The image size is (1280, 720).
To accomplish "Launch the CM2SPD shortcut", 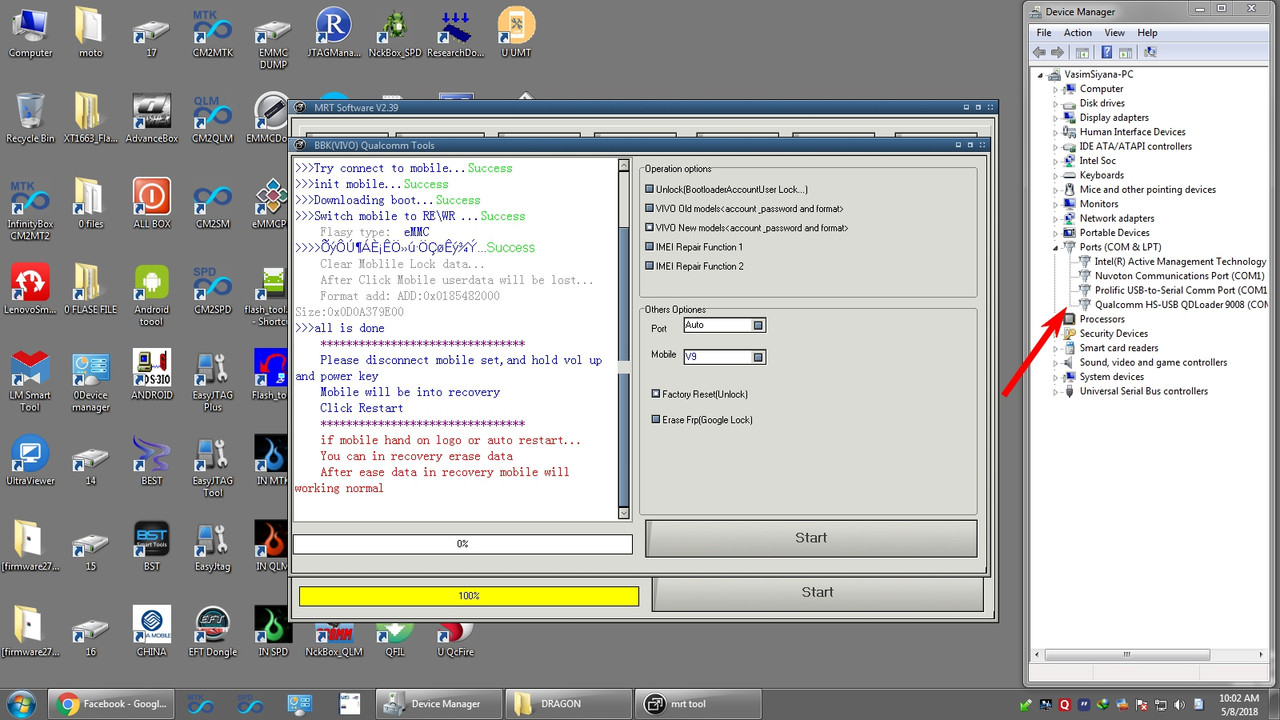I will point(212,291).
